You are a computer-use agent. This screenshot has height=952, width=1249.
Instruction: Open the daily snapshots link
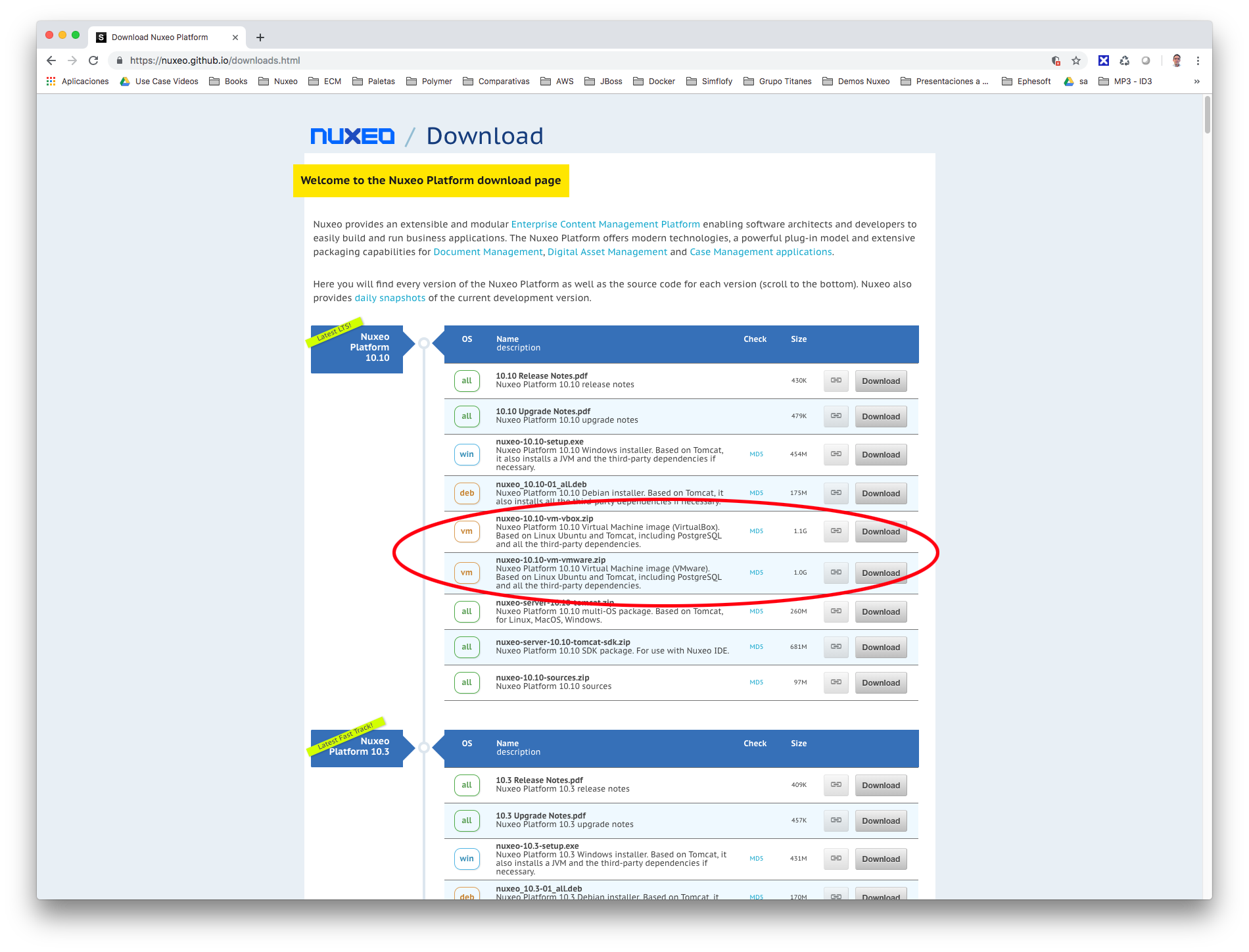pyautogui.click(x=389, y=298)
